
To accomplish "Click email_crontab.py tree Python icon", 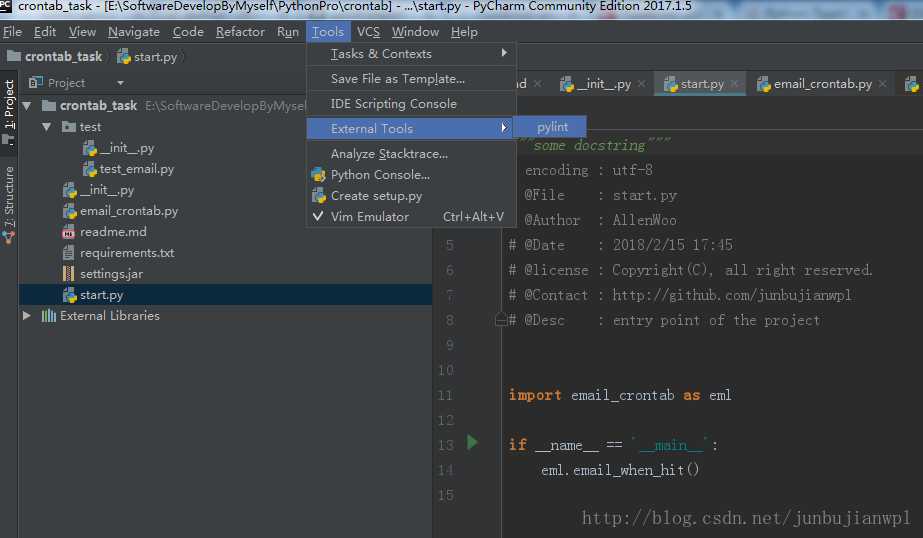I will (x=69, y=211).
